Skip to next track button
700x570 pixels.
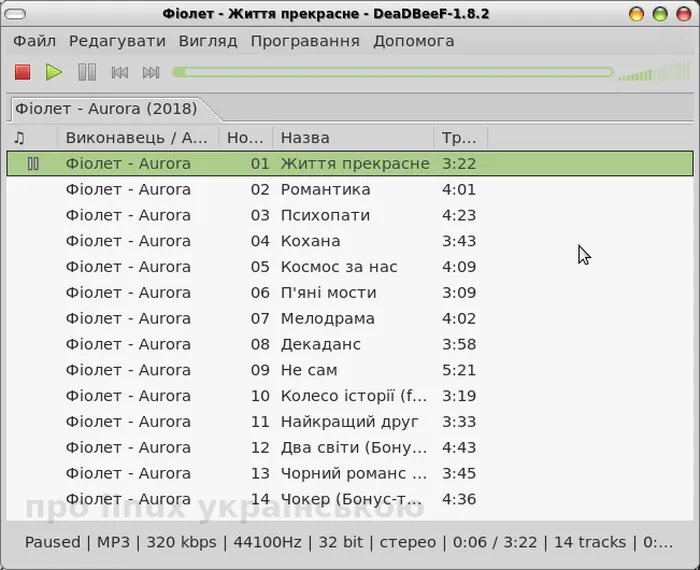(151, 72)
